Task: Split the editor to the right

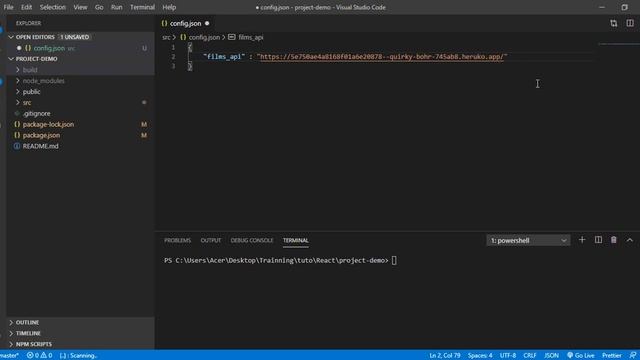Action: 630,23
